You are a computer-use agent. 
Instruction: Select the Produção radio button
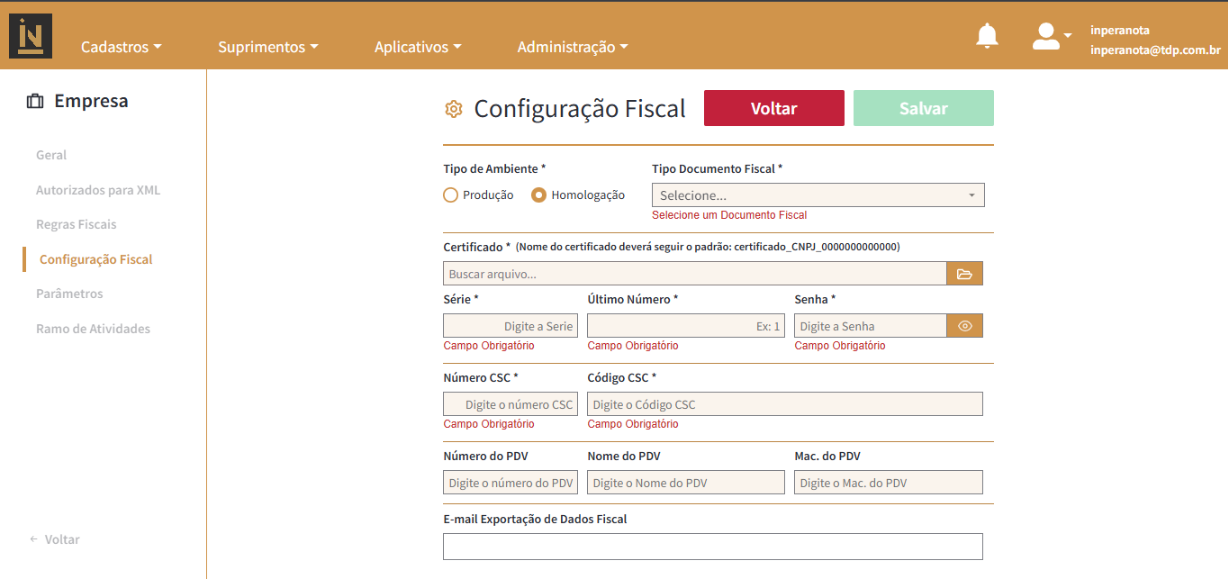point(451,195)
